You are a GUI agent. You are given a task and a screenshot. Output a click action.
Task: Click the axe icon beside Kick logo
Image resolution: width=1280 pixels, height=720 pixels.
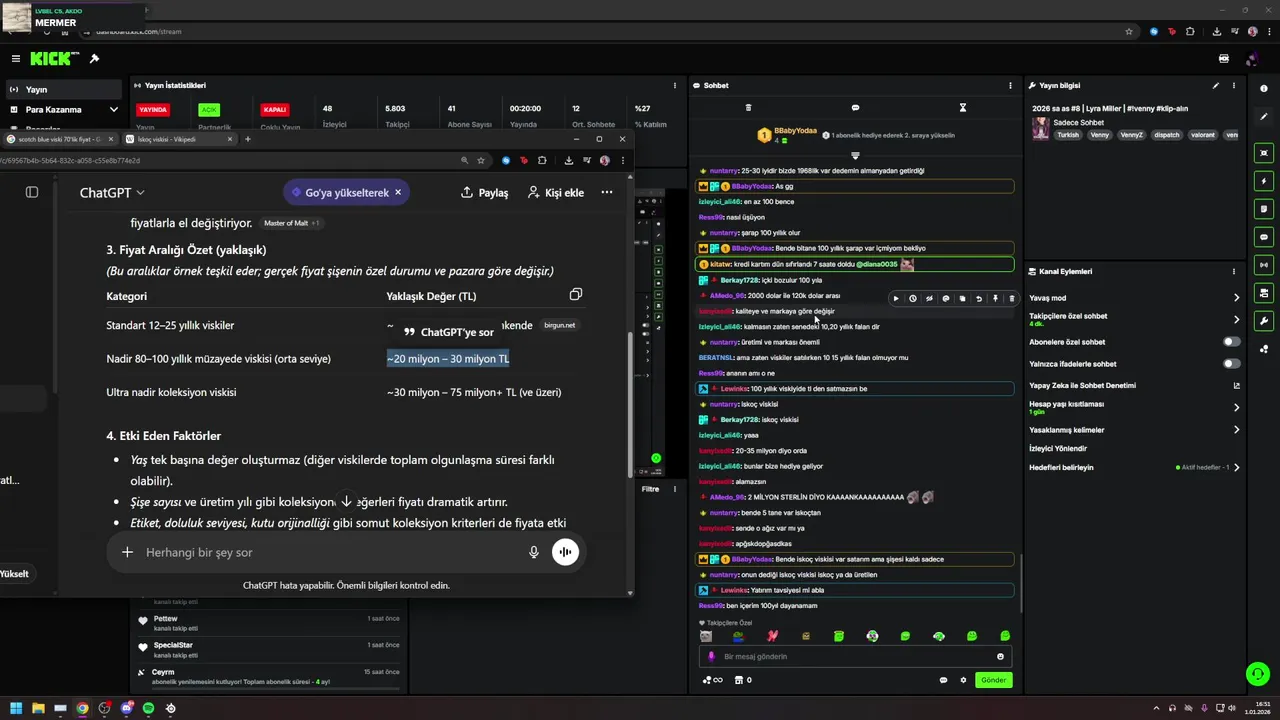(x=94, y=59)
